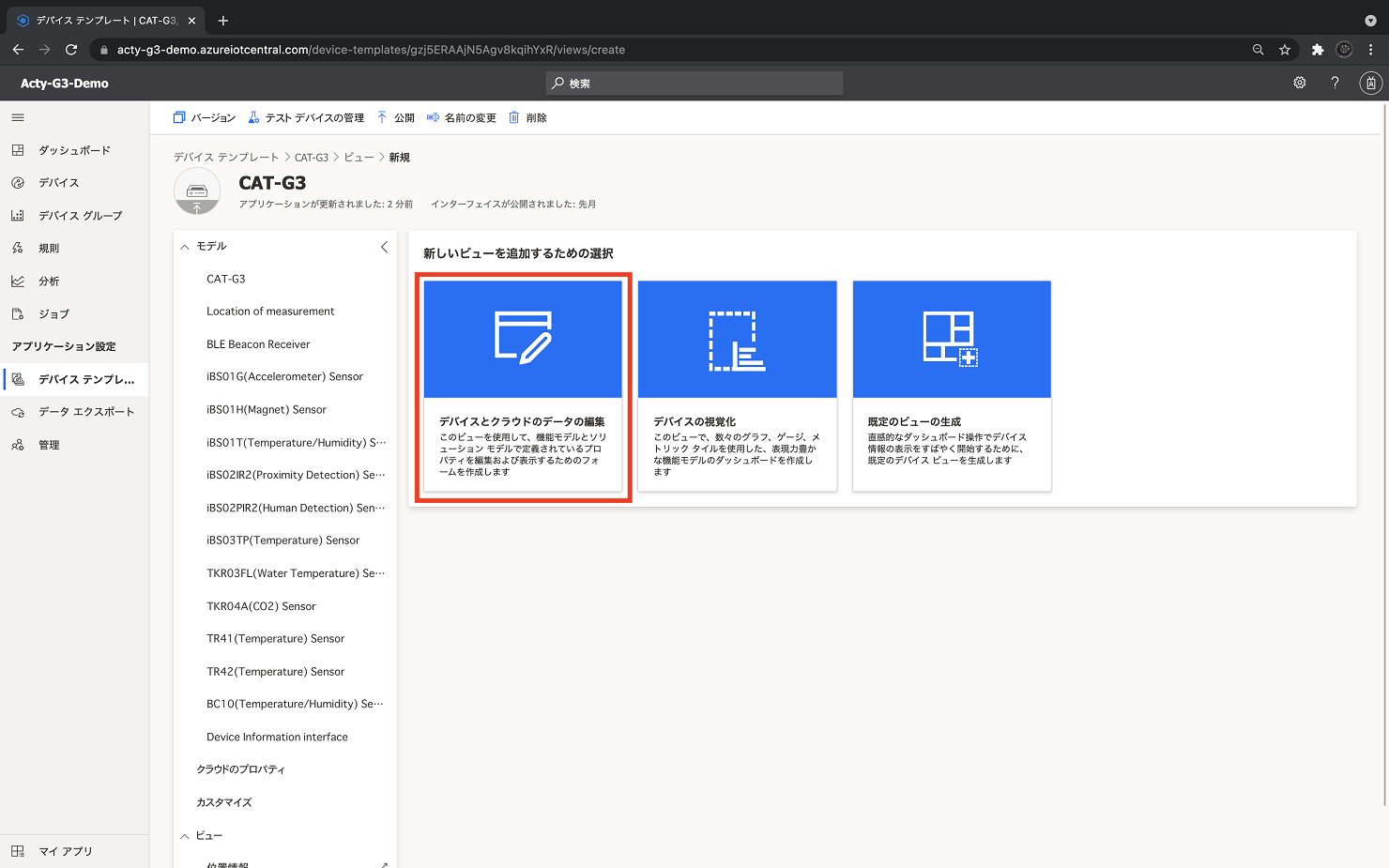Click the browser extensions puzzle icon

click(x=1318, y=50)
